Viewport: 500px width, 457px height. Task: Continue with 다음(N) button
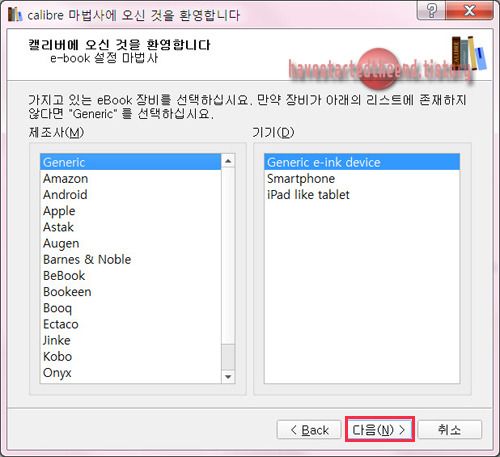click(x=380, y=430)
